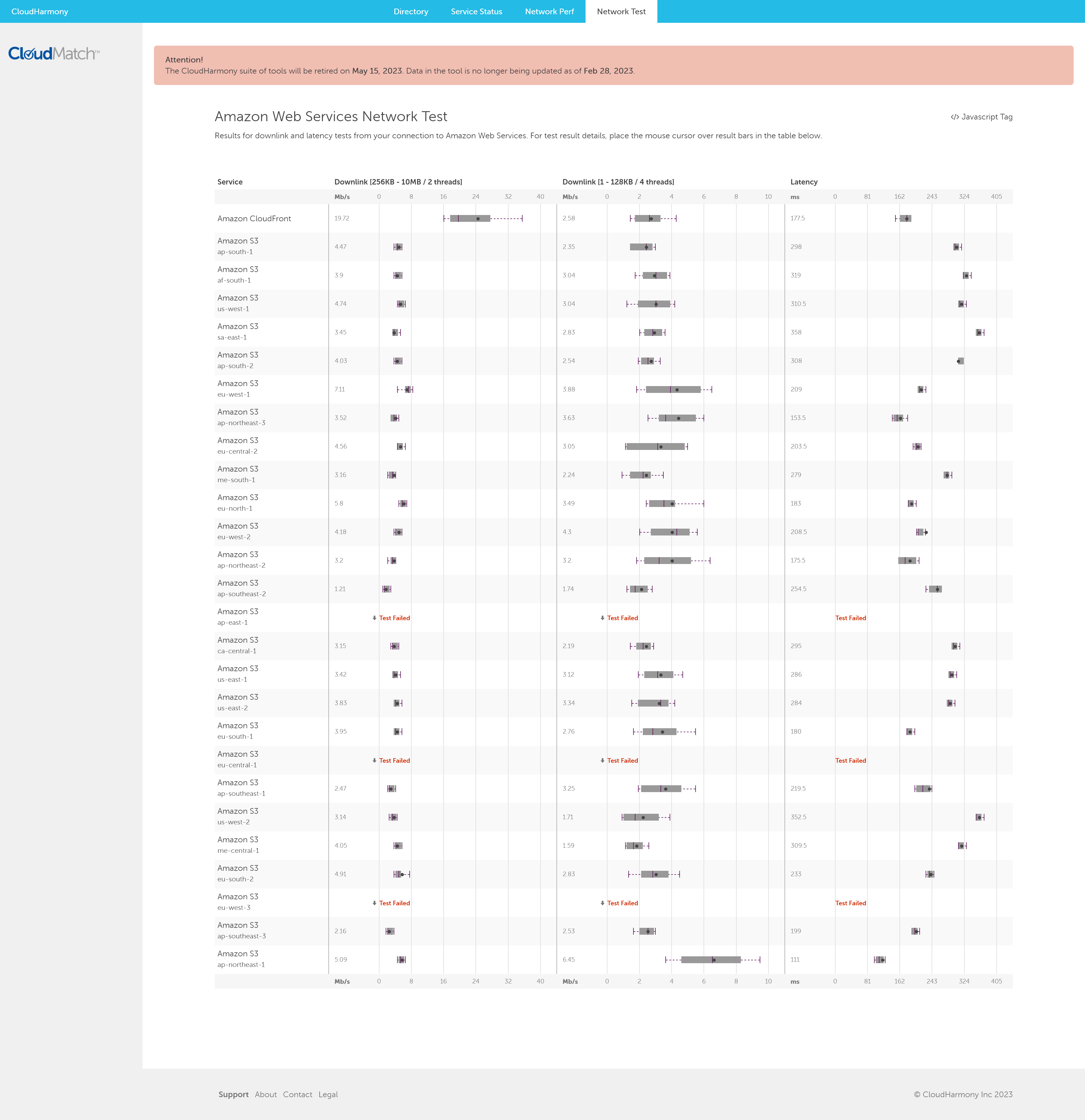The height and width of the screenshot is (1120, 1085).
Task: Open the Javascript Tag link
Action: [981, 117]
